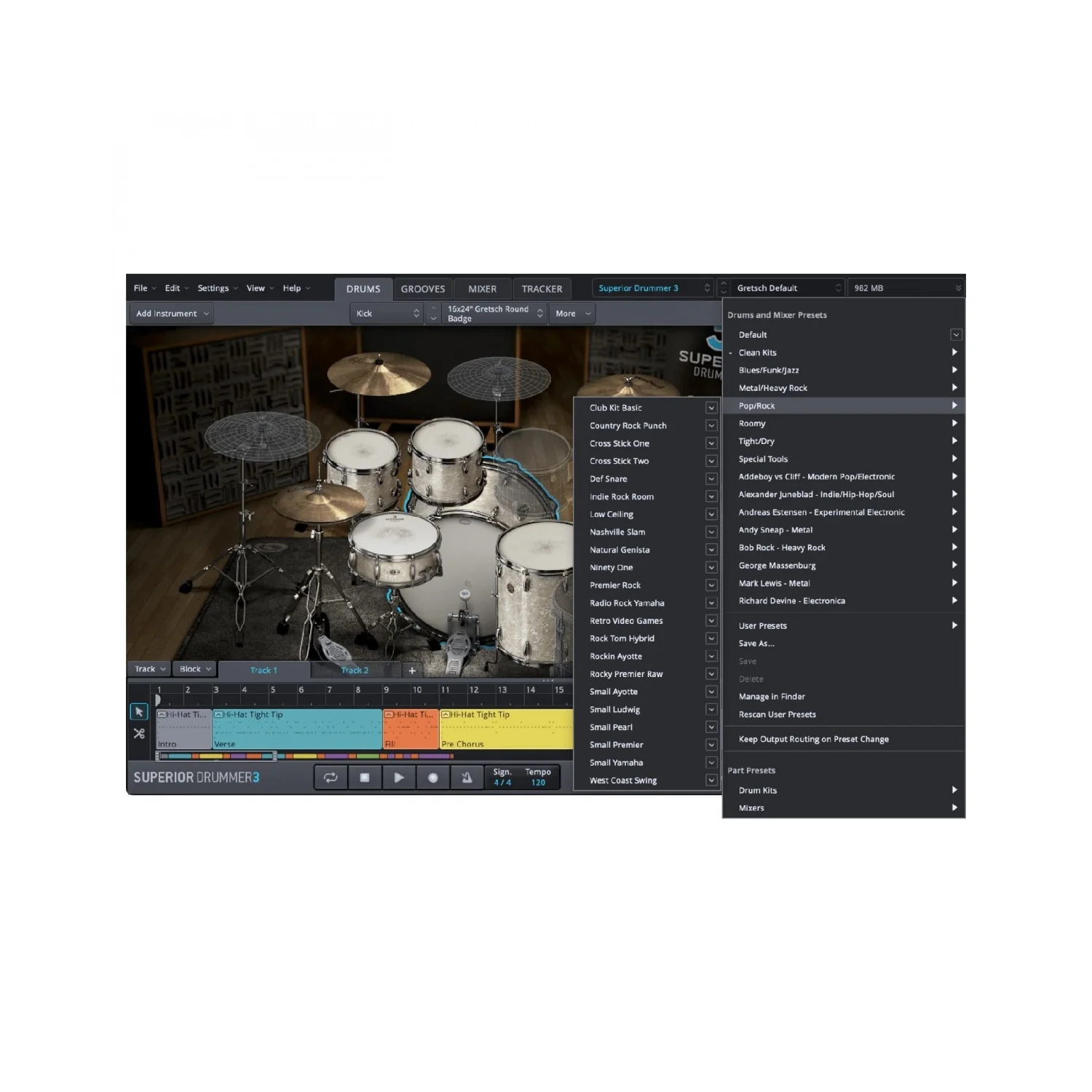Step through instruments with the arrows beside Kick

point(432,314)
